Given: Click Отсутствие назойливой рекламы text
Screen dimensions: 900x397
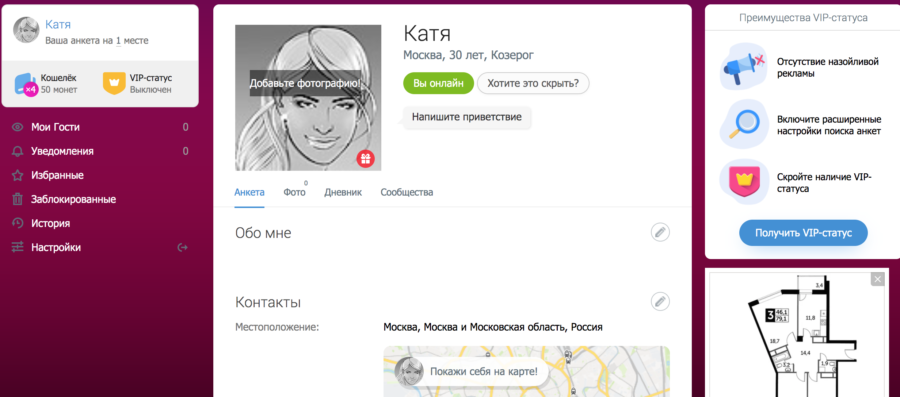Looking at the screenshot, I should coord(828,67).
